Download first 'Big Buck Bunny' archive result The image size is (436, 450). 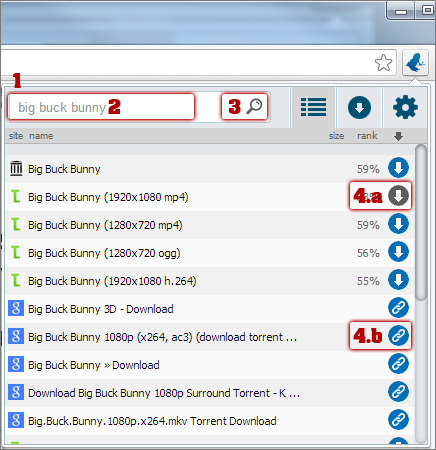[398, 168]
